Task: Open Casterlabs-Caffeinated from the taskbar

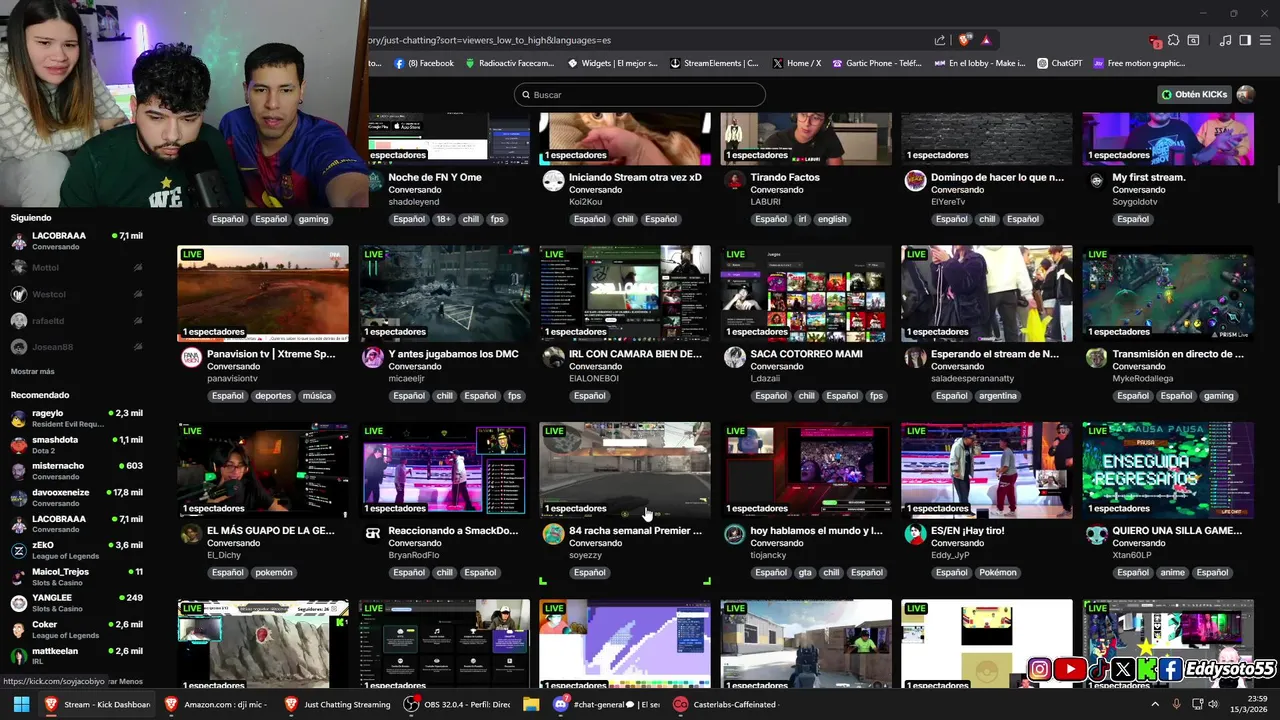Action: point(725,704)
